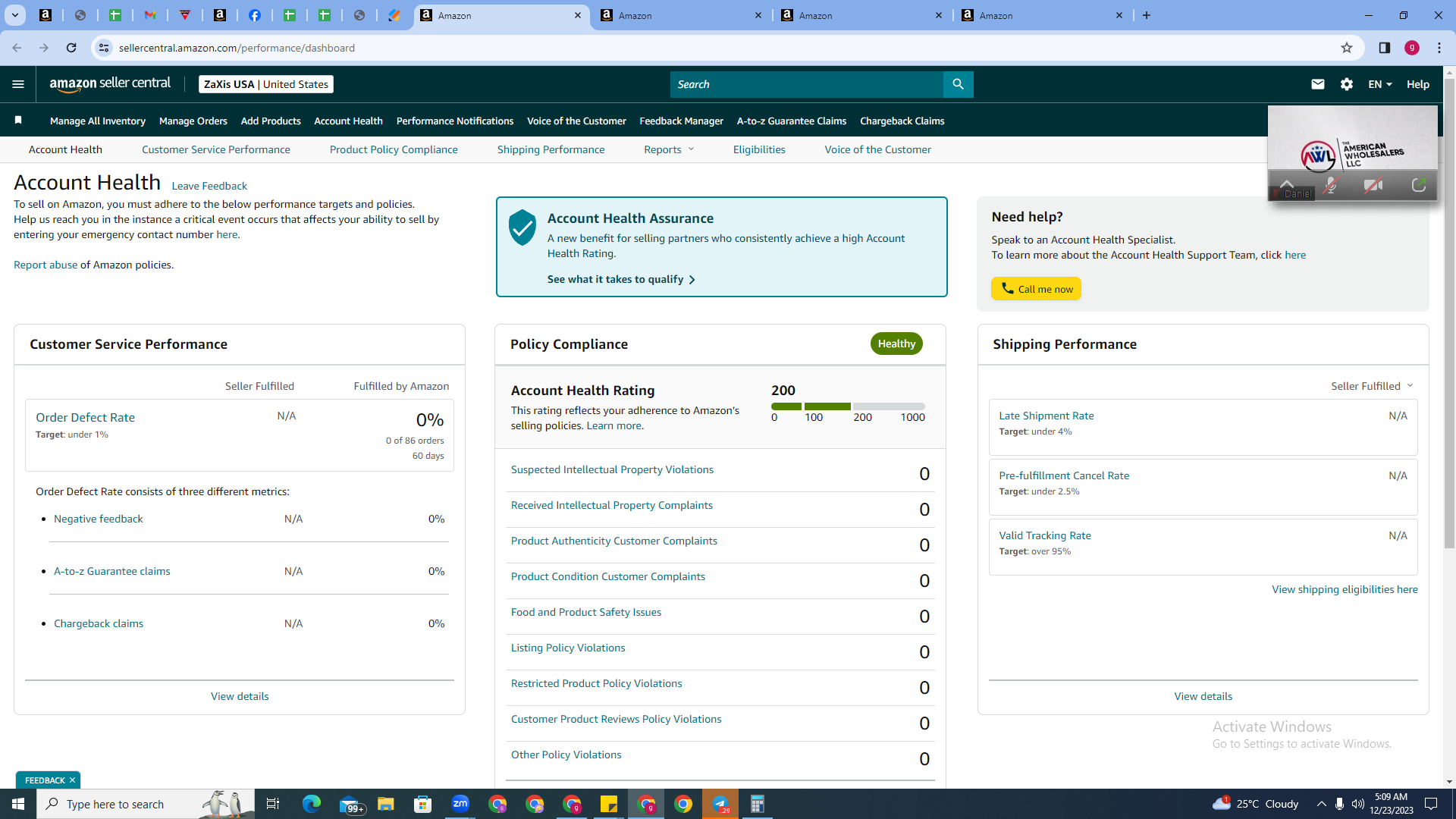Switch to Product Policy Compliance tab
The image size is (1456, 819).
394,149
